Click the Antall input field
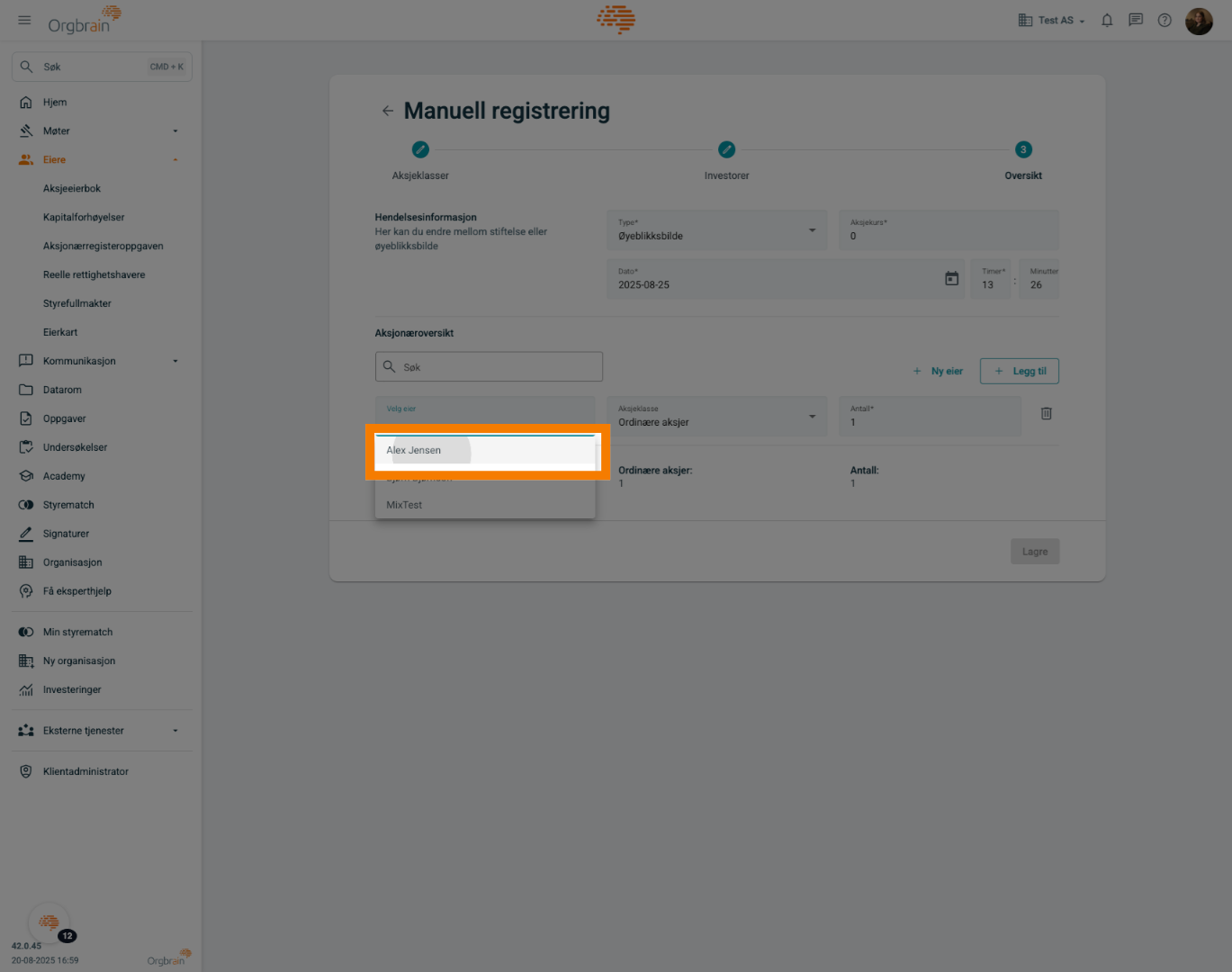The height and width of the screenshot is (972, 1232). point(931,416)
